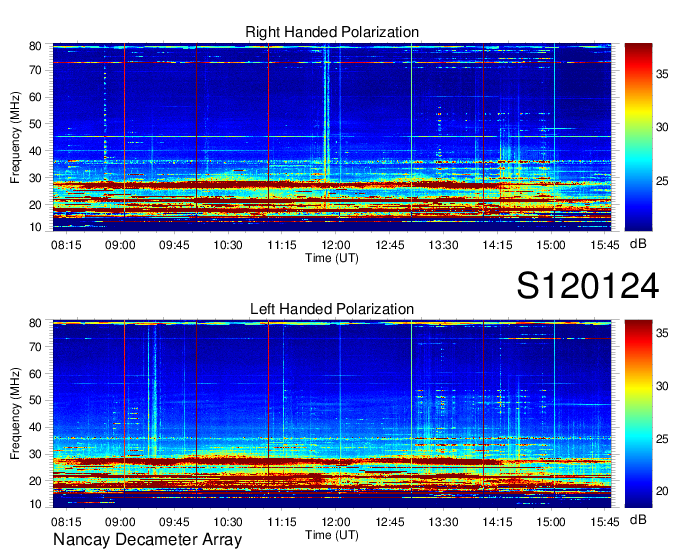Viewport: 680px width, 552px height.
Task: Click the 13:30 time tick of Right Handed plot
Action: pyautogui.click(x=443, y=245)
